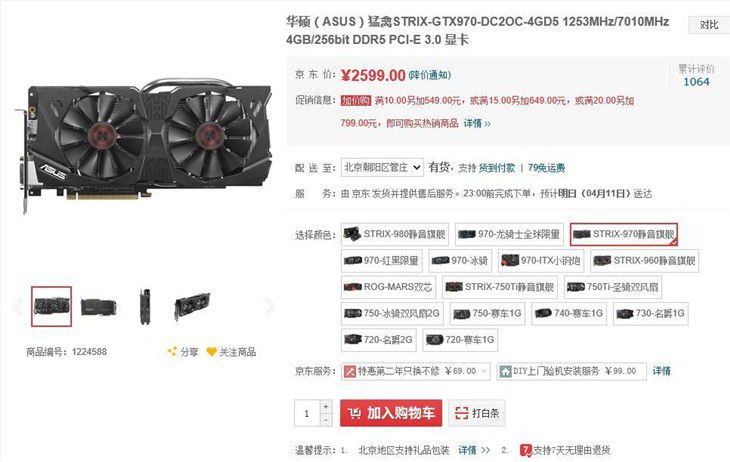The width and height of the screenshot is (730, 462).
Task: Click the share (分享) icon
Action: click(x=172, y=352)
